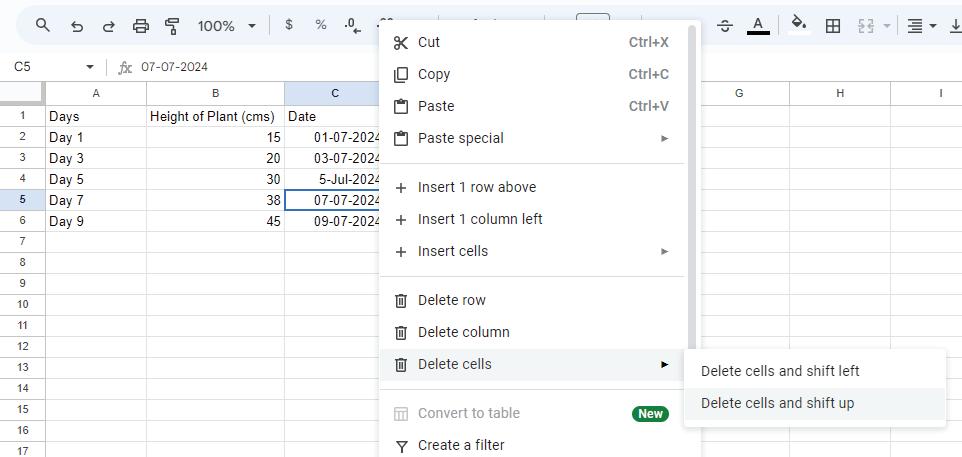Image resolution: width=962 pixels, height=457 pixels.
Task: Click Delete column in the context menu
Action: tap(464, 332)
